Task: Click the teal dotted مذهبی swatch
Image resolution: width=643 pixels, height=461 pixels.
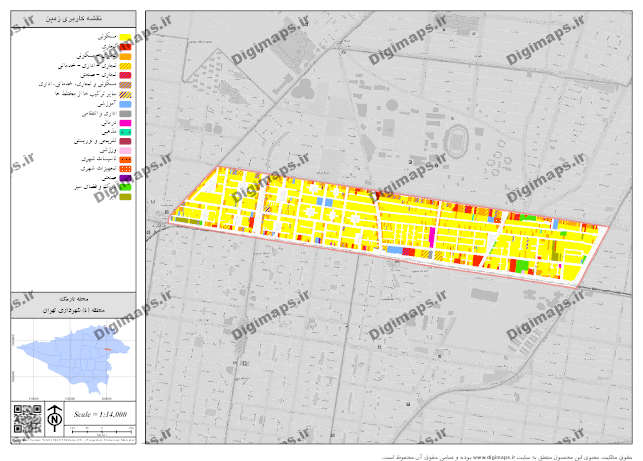Action: click(125, 132)
